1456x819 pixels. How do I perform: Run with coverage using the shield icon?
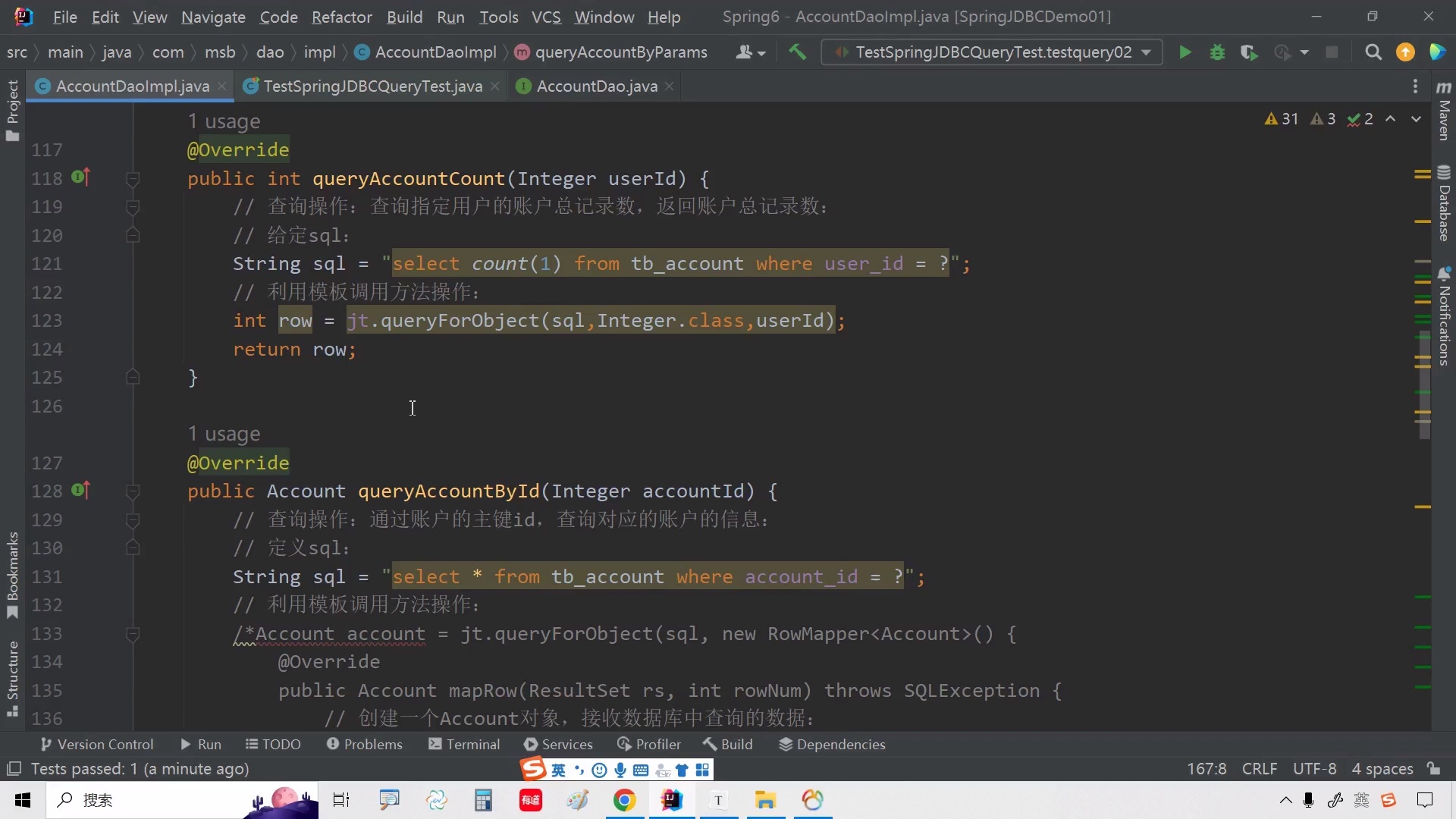tap(1248, 52)
